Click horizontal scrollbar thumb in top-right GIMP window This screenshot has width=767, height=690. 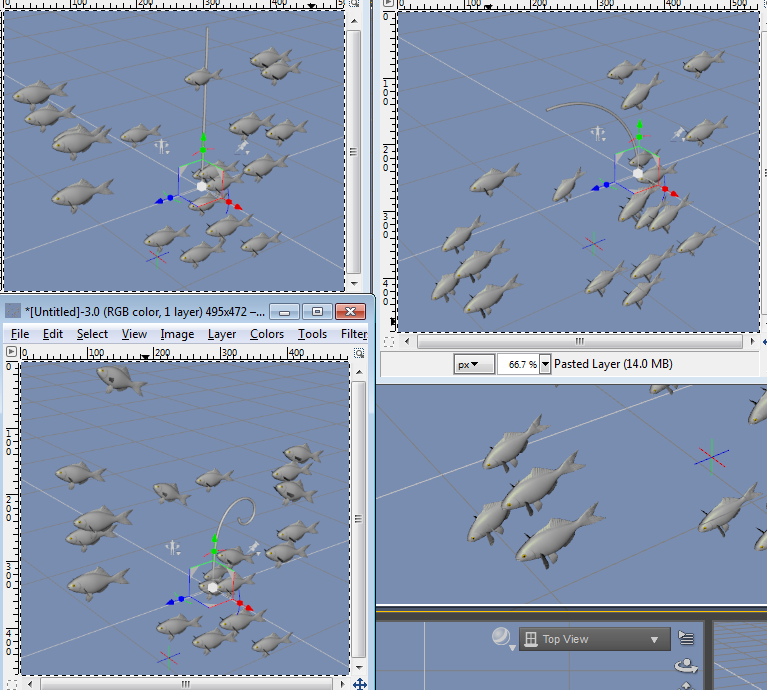[580, 341]
